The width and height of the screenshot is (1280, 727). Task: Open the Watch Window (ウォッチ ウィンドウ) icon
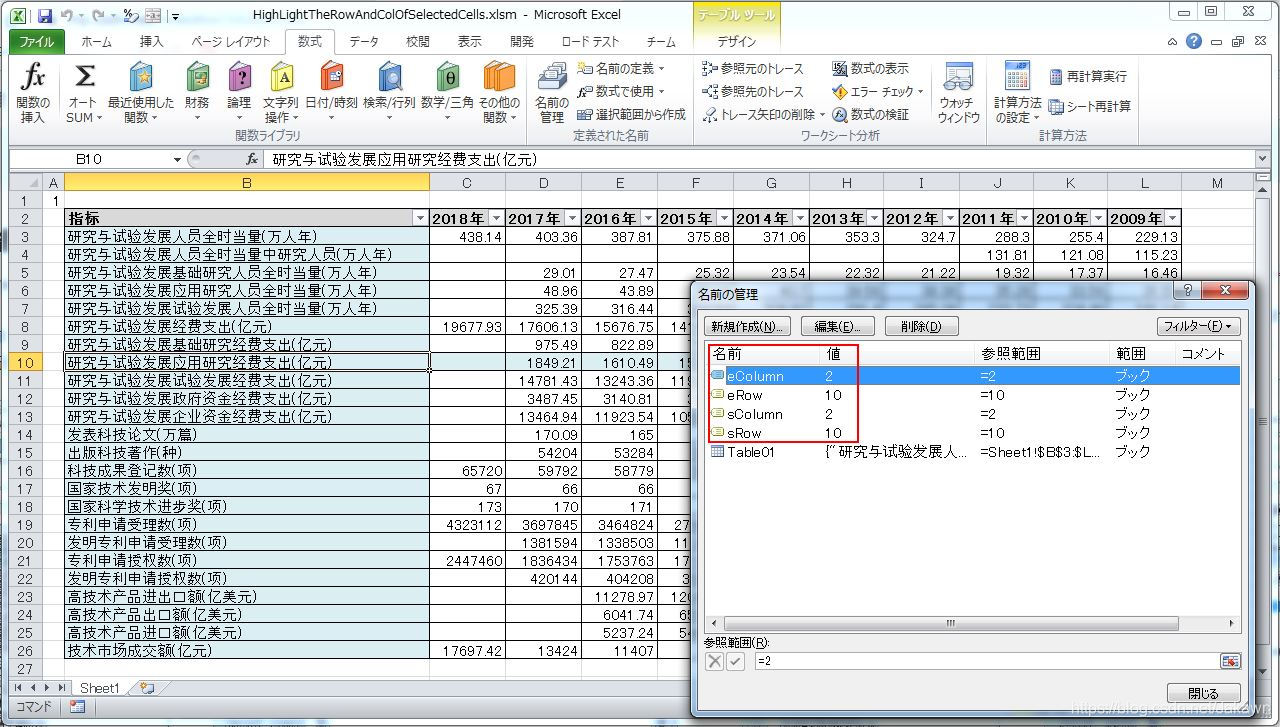pos(959,92)
